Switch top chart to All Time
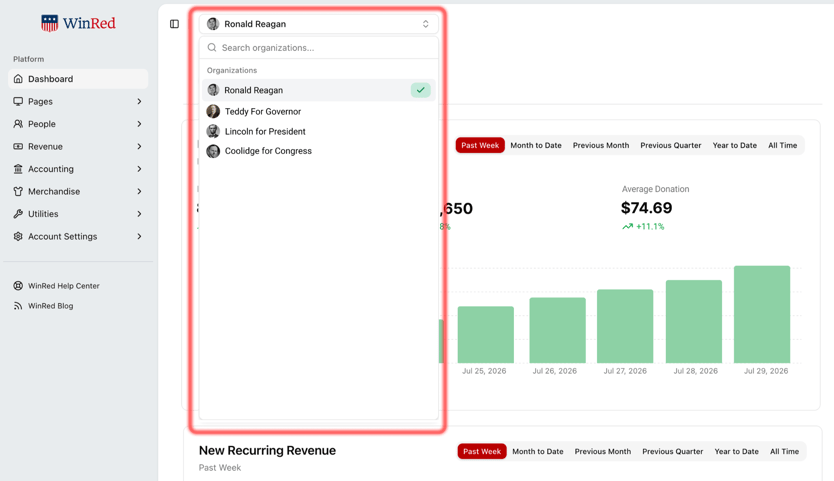Viewport: 834px width, 481px height. pyautogui.click(x=782, y=145)
